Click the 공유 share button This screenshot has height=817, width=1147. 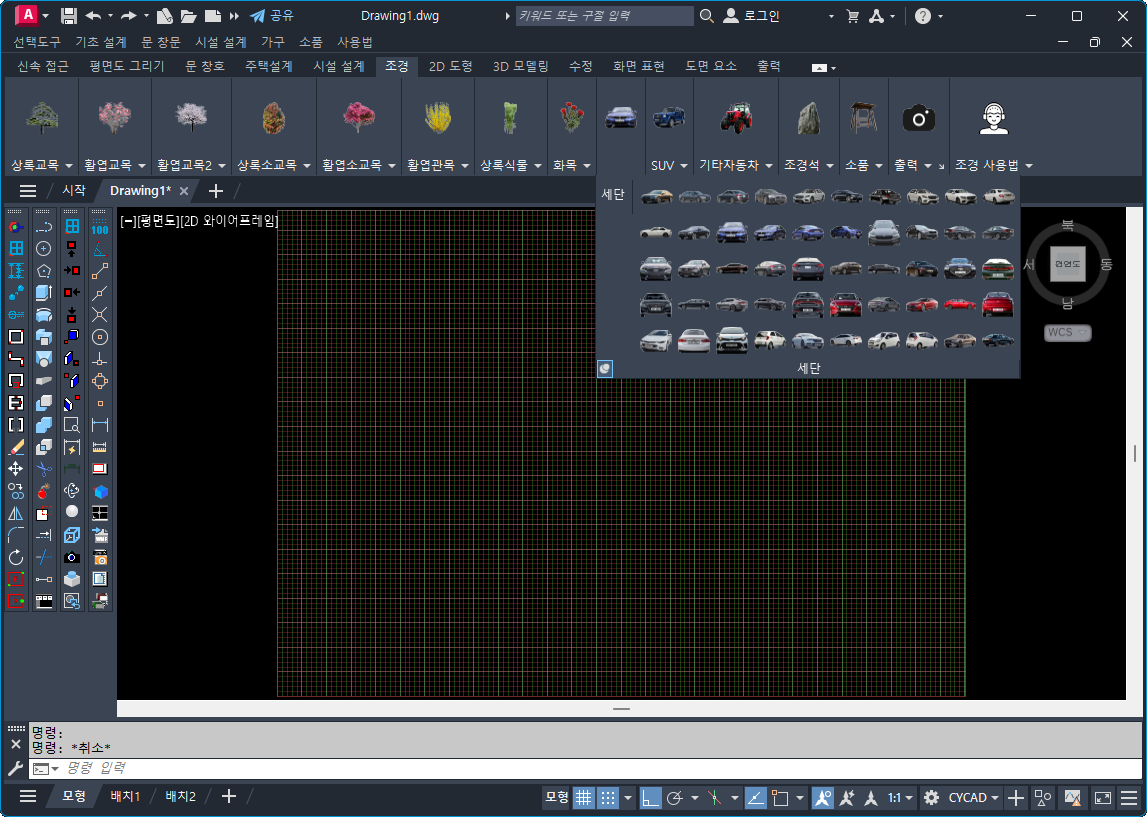point(272,16)
